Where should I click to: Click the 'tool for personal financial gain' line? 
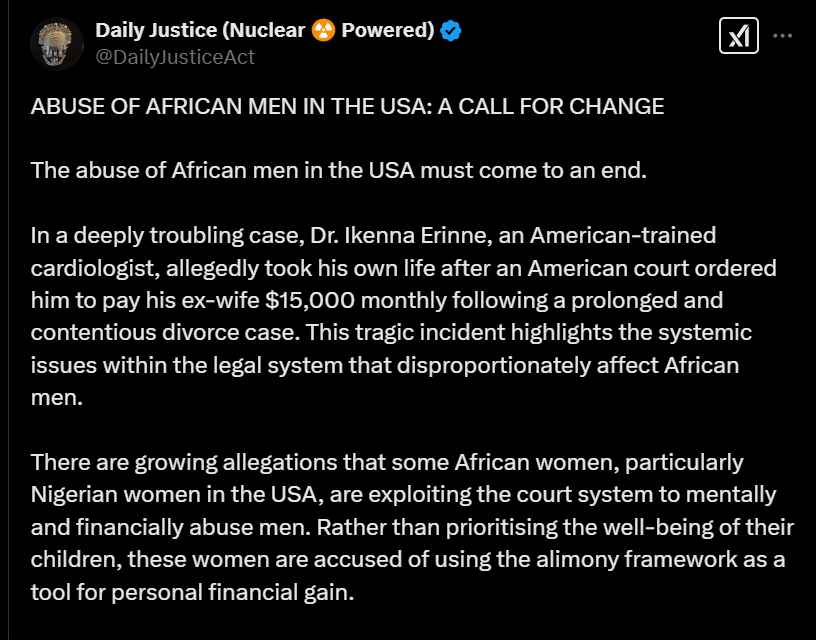(193, 592)
